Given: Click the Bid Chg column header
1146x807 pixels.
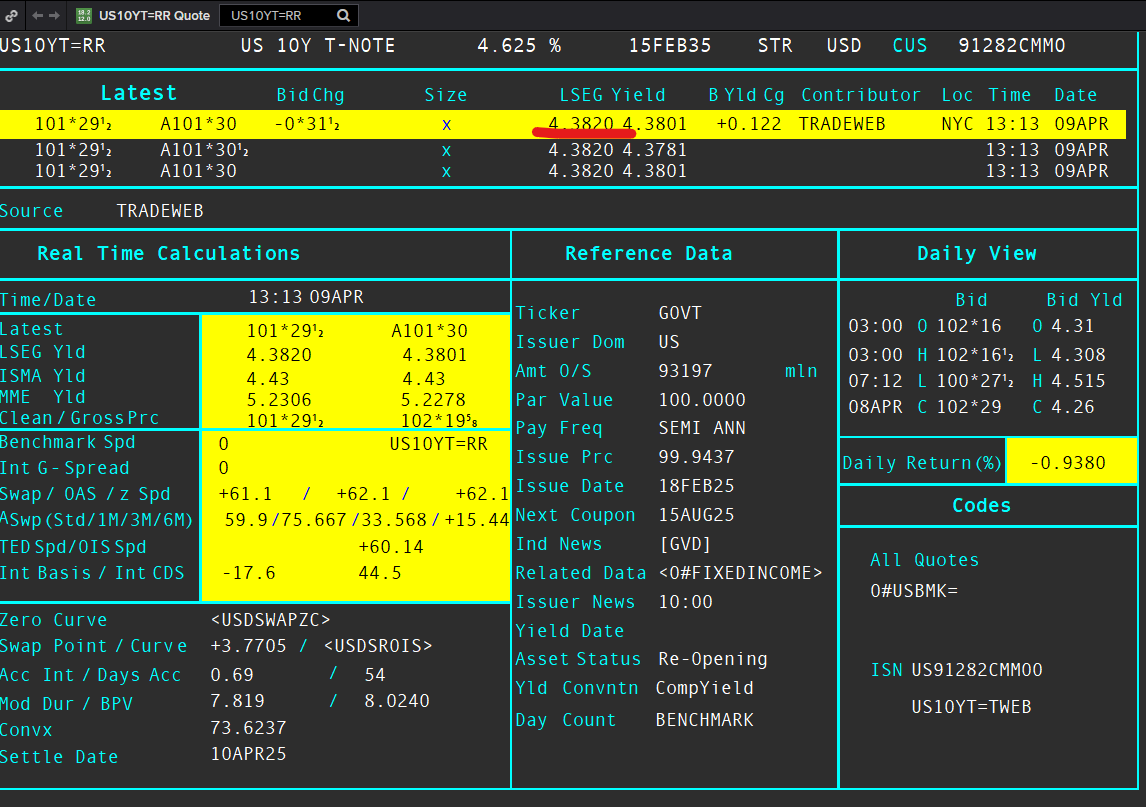Looking at the screenshot, I should [310, 95].
